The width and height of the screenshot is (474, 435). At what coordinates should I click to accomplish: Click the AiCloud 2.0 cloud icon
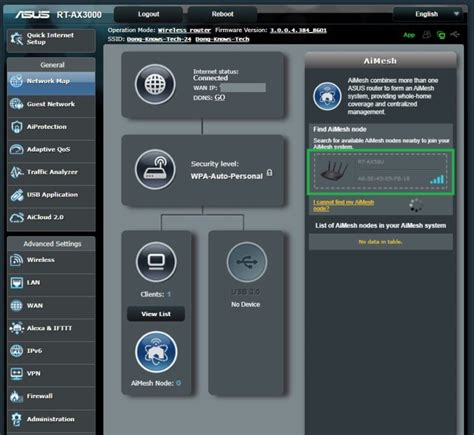[x=16, y=218]
